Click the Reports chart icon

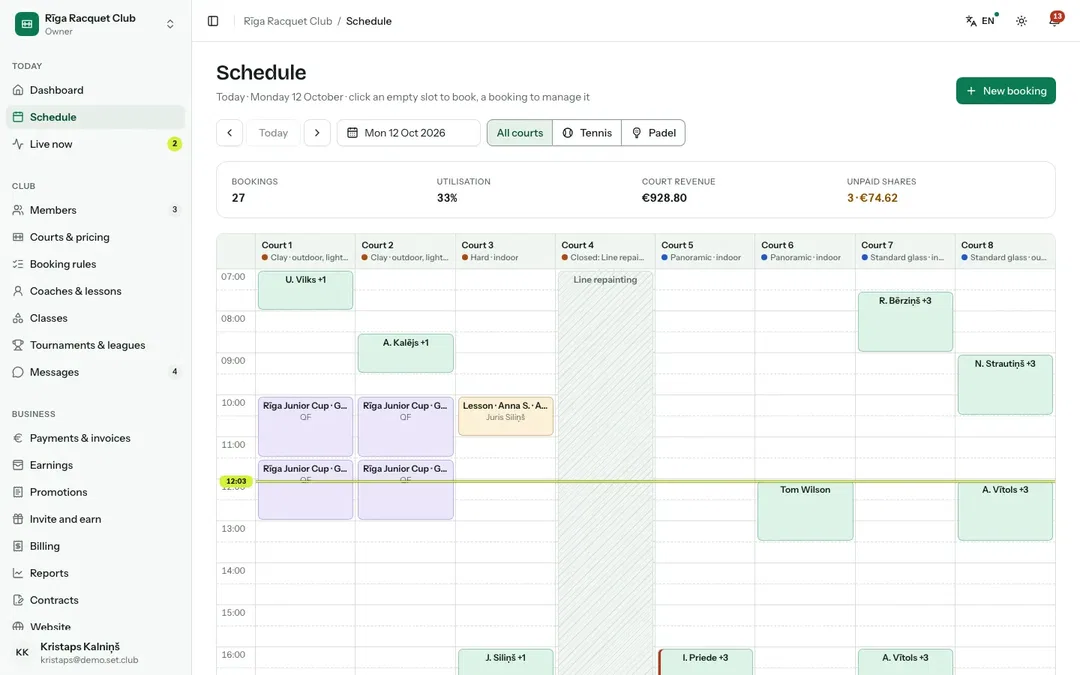[18, 573]
